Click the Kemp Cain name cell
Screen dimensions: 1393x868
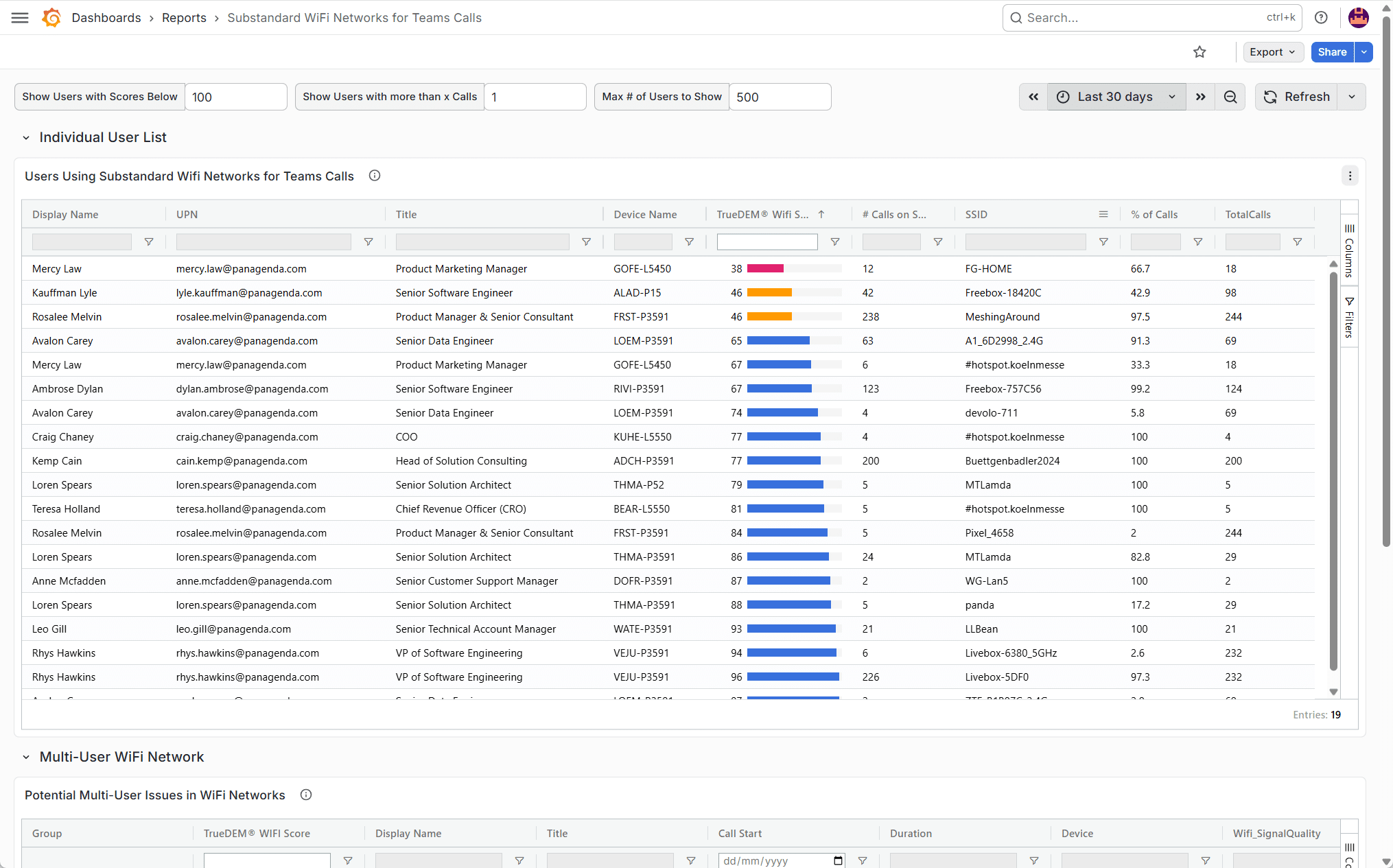[57, 461]
